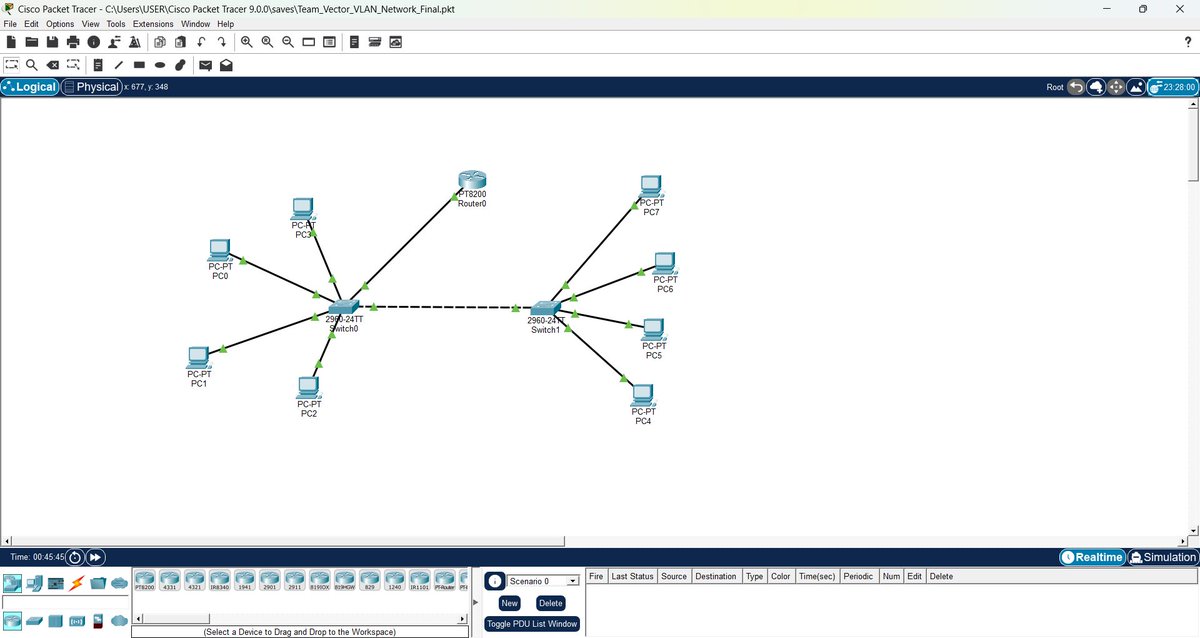Click the Power Cycle Devices reset button
The height and width of the screenshot is (638, 1200).
pyautogui.click(x=75, y=557)
